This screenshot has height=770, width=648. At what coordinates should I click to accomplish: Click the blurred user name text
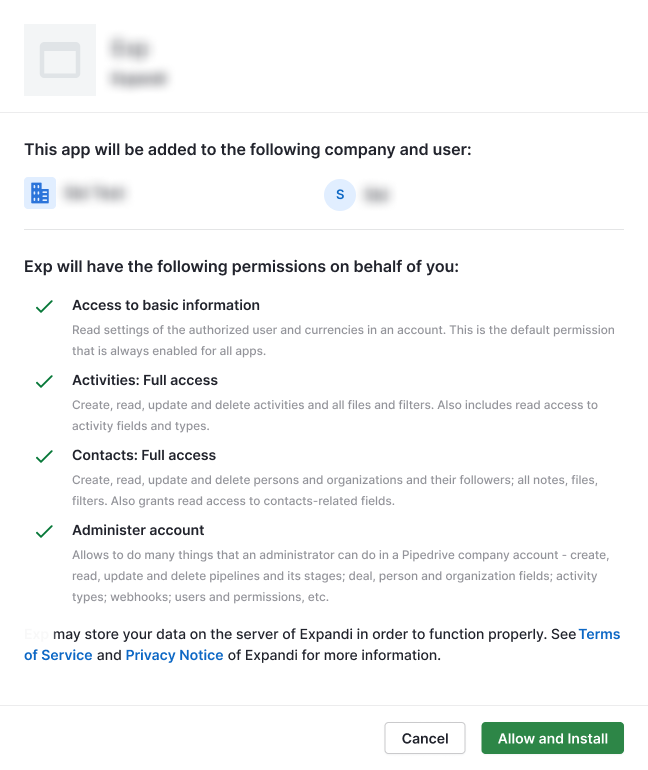pos(375,195)
